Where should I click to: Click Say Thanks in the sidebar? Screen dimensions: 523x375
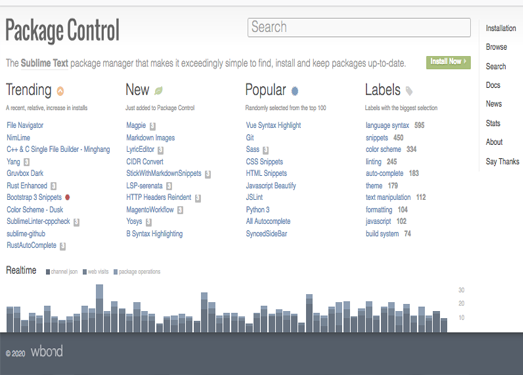pyautogui.click(x=502, y=161)
